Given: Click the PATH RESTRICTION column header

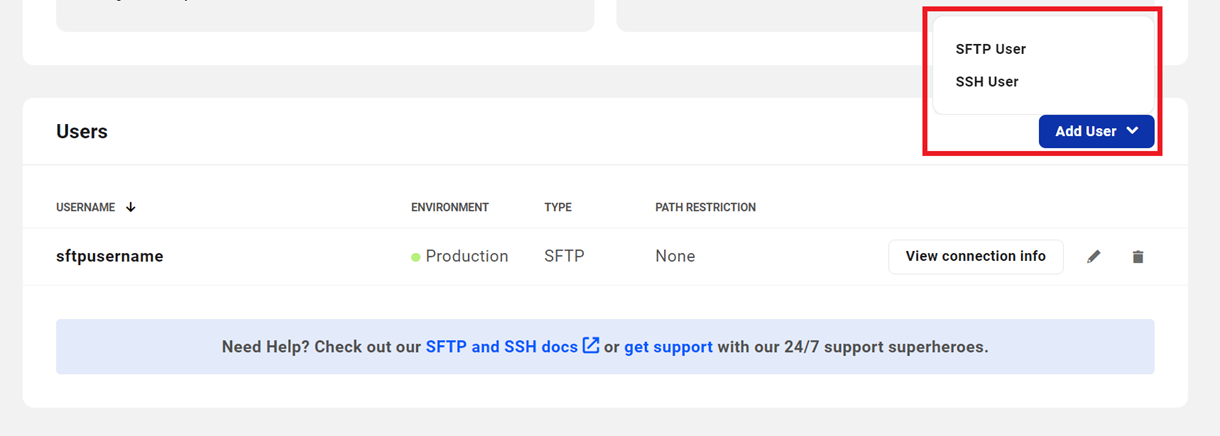Looking at the screenshot, I should [705, 207].
